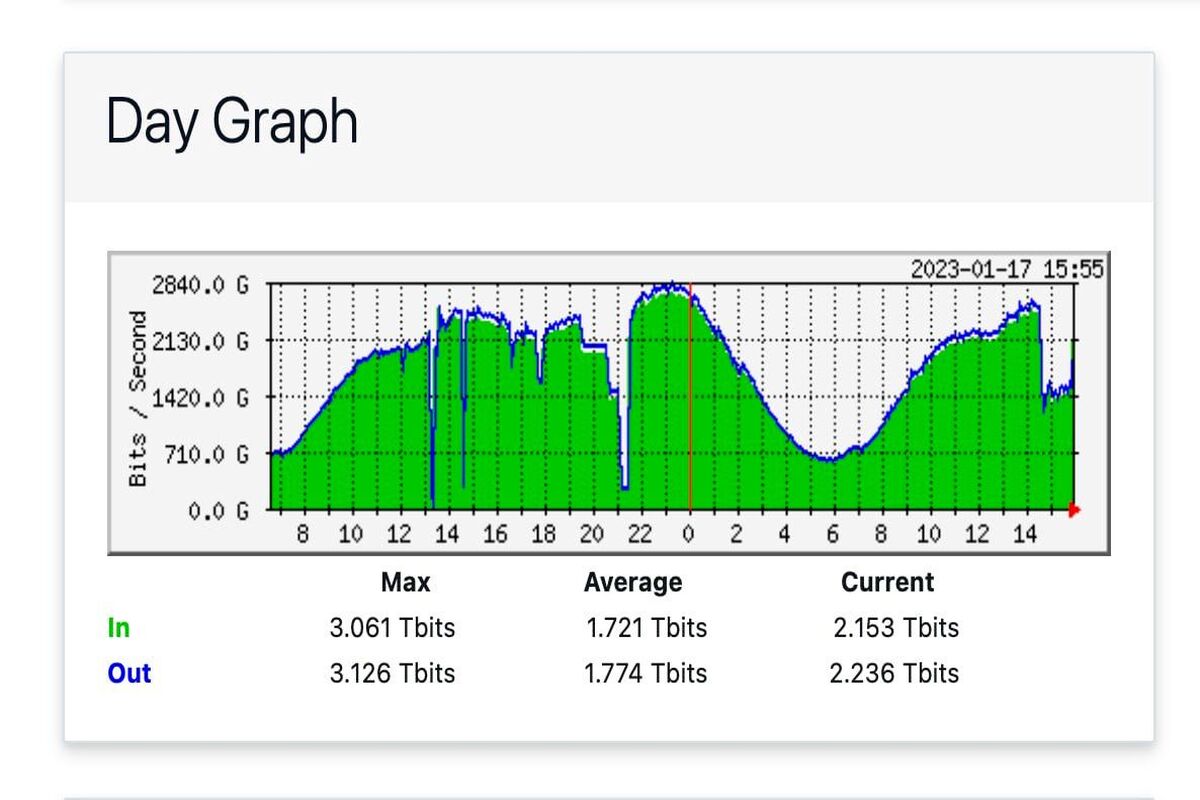The height and width of the screenshot is (800, 1200).
Task: Click the "710.0 G" y-axis label
Action: point(206,455)
